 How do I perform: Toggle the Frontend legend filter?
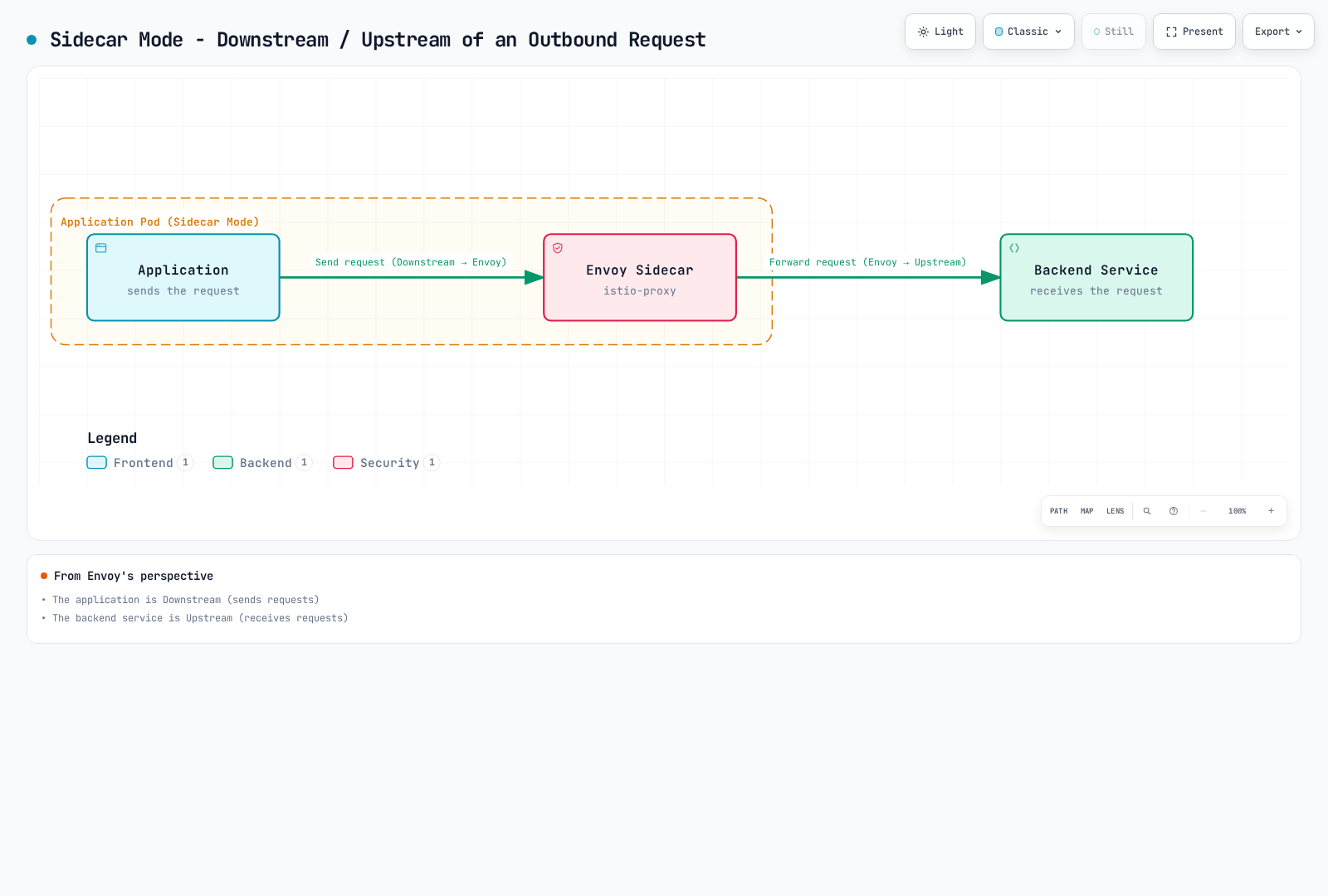[x=139, y=463]
